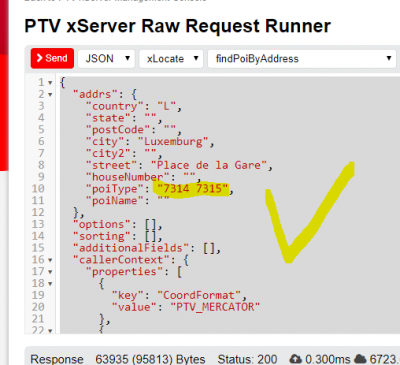Click the upload cloud icon in the status bar
Image resolution: width=400 pixels, height=365 pixels.
tap(295, 359)
